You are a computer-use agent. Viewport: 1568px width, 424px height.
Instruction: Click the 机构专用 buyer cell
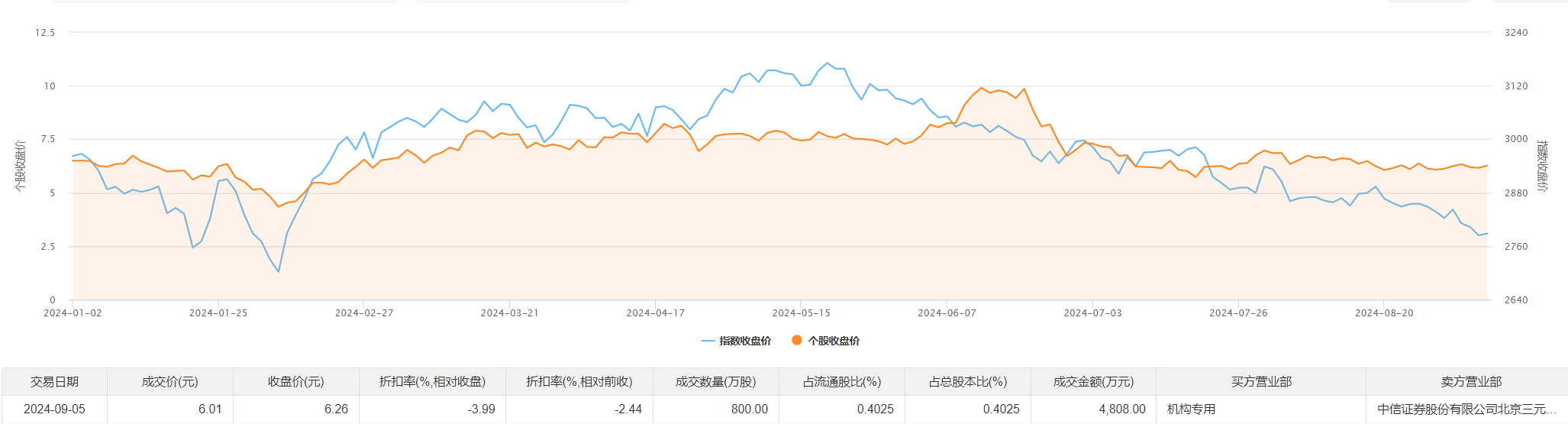pyautogui.click(x=1191, y=409)
